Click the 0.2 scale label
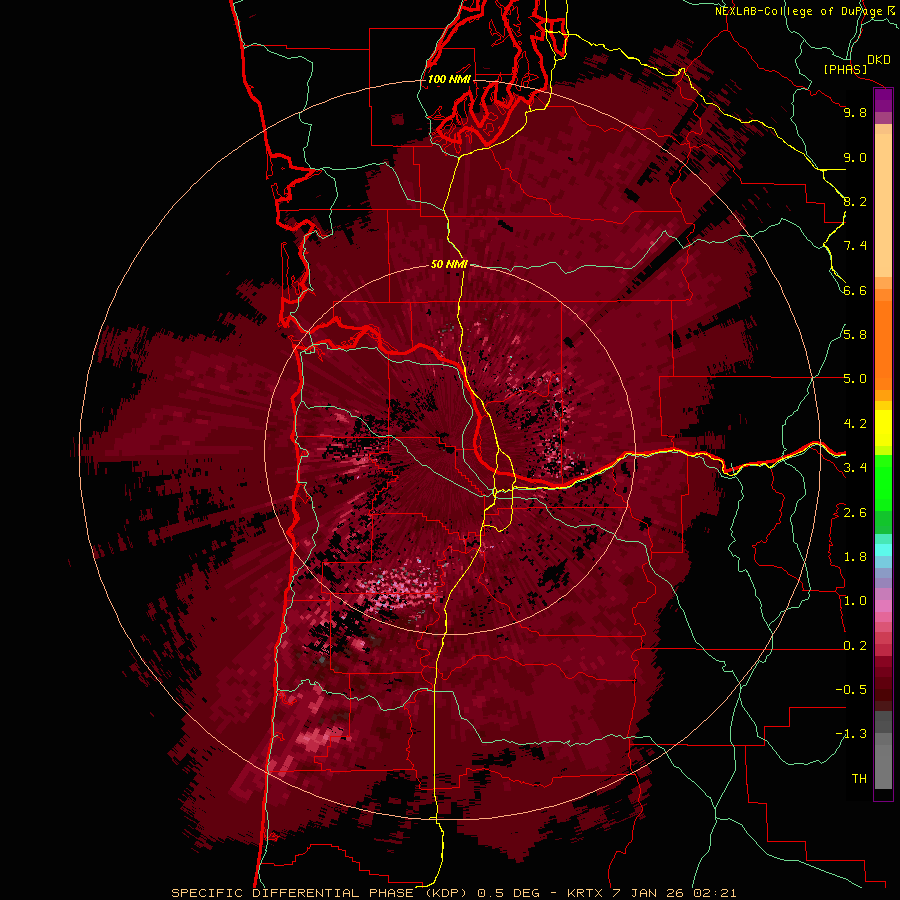 (x=855, y=646)
